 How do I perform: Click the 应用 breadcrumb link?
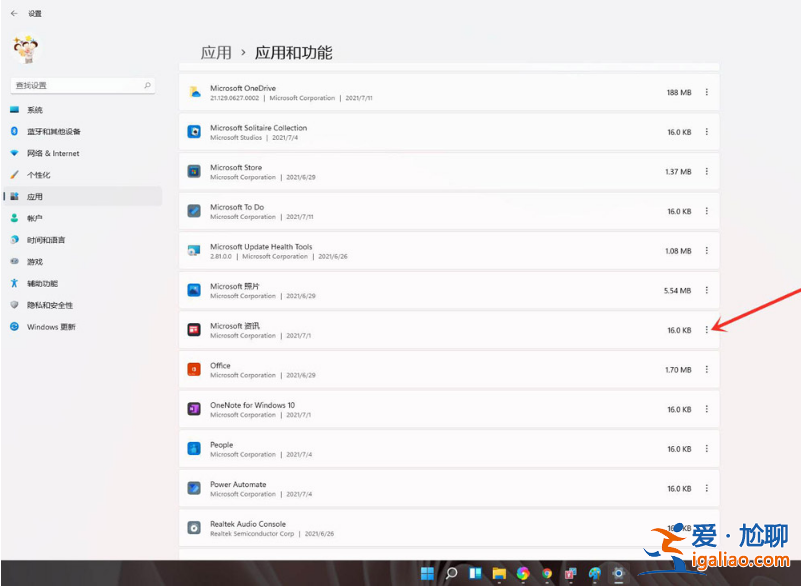tap(216, 53)
